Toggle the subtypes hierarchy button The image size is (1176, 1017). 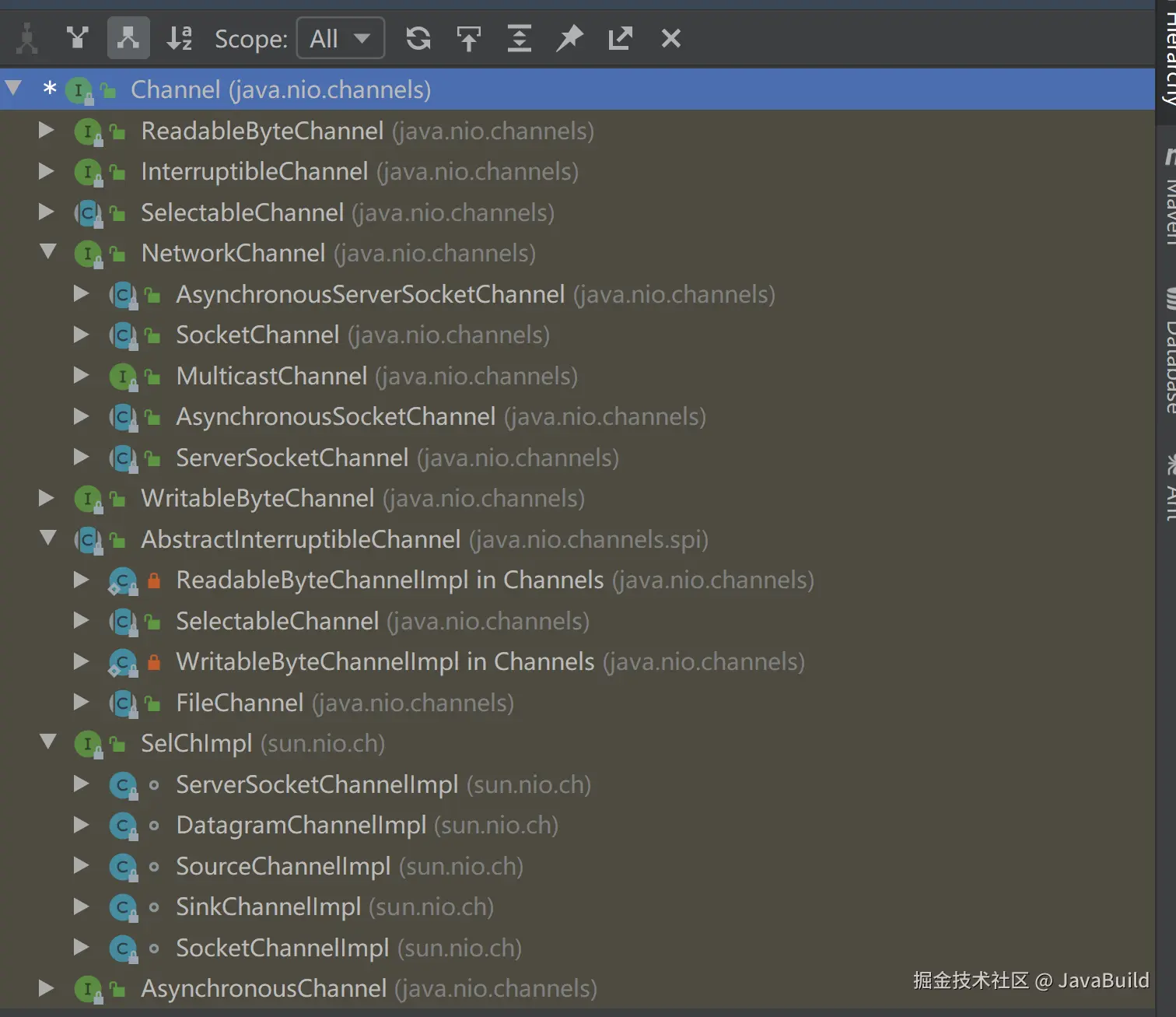pyautogui.click(x=128, y=38)
